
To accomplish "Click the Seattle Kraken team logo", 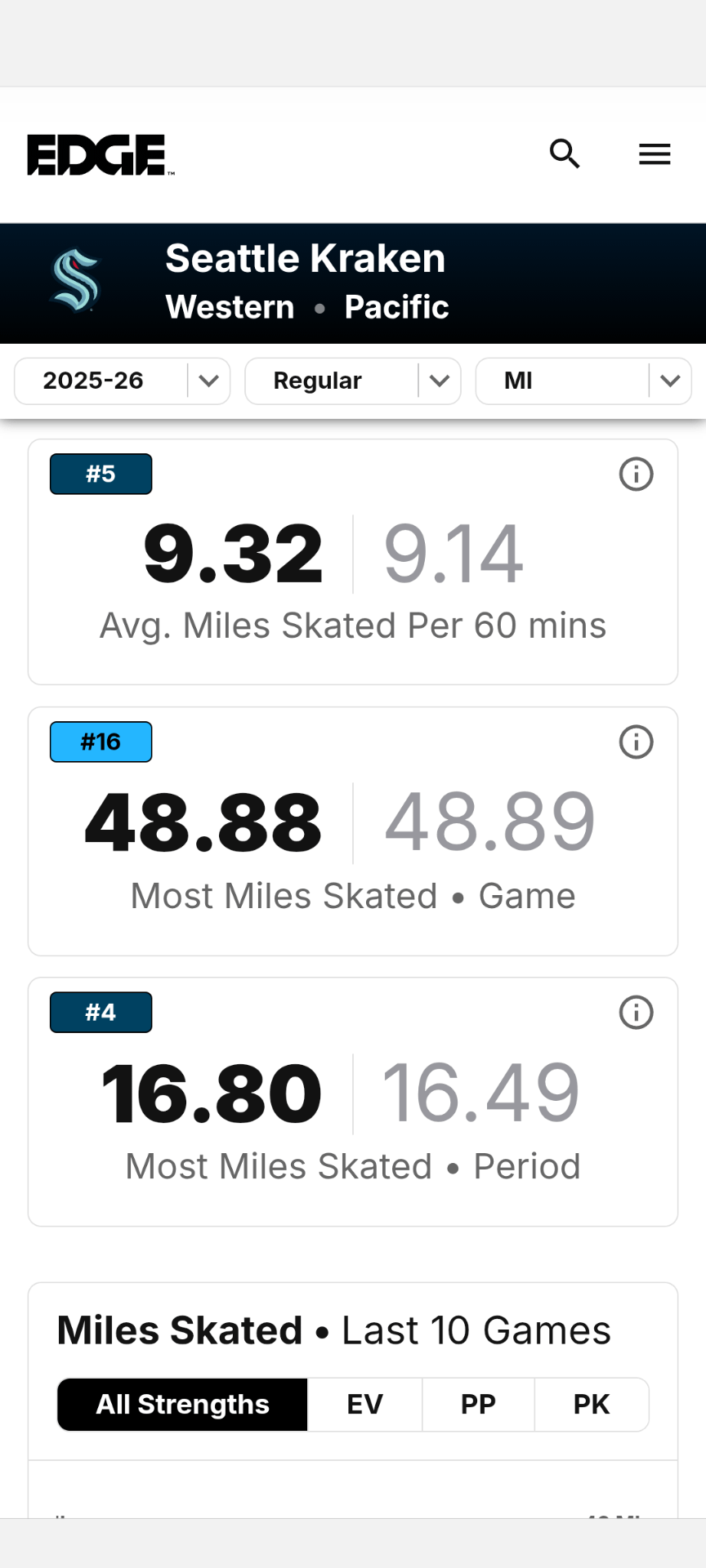I will (x=75, y=282).
